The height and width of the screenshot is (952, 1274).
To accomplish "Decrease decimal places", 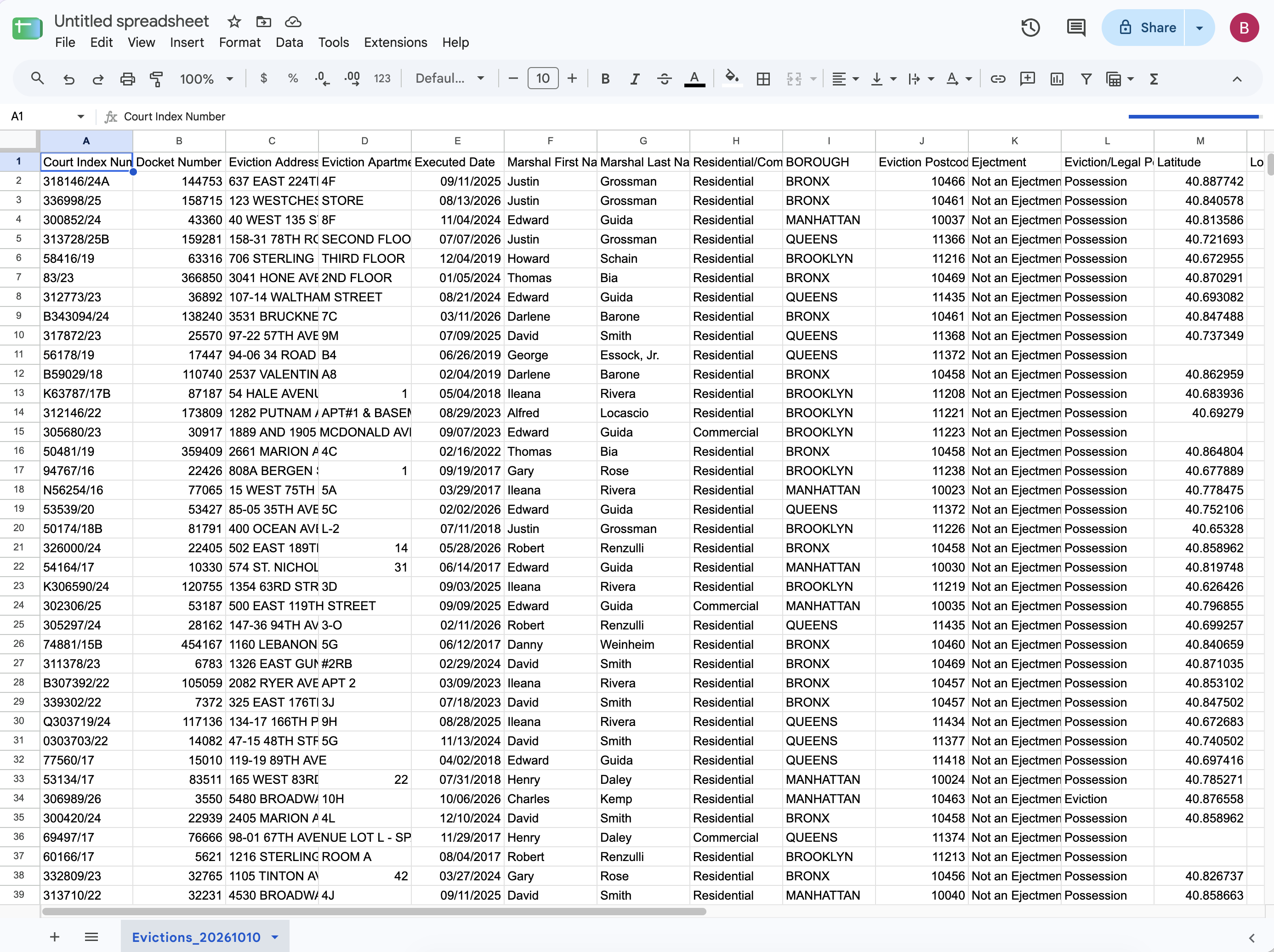I will point(323,78).
